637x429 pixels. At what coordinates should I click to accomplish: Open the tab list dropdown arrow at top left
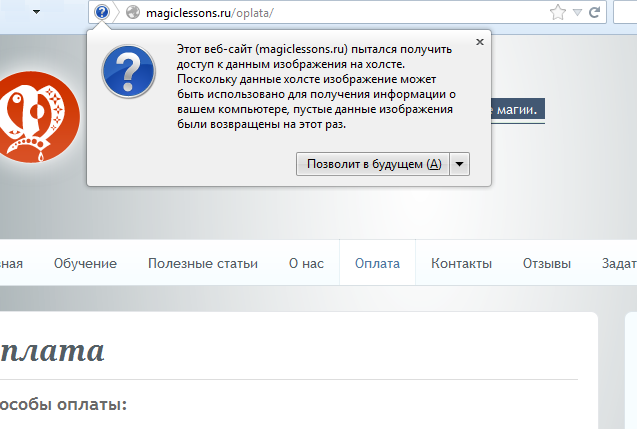point(36,12)
